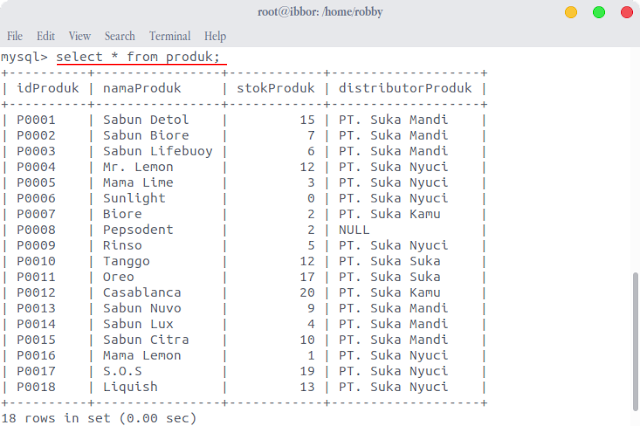Click the 'select * from produk;' command text

pos(138,57)
